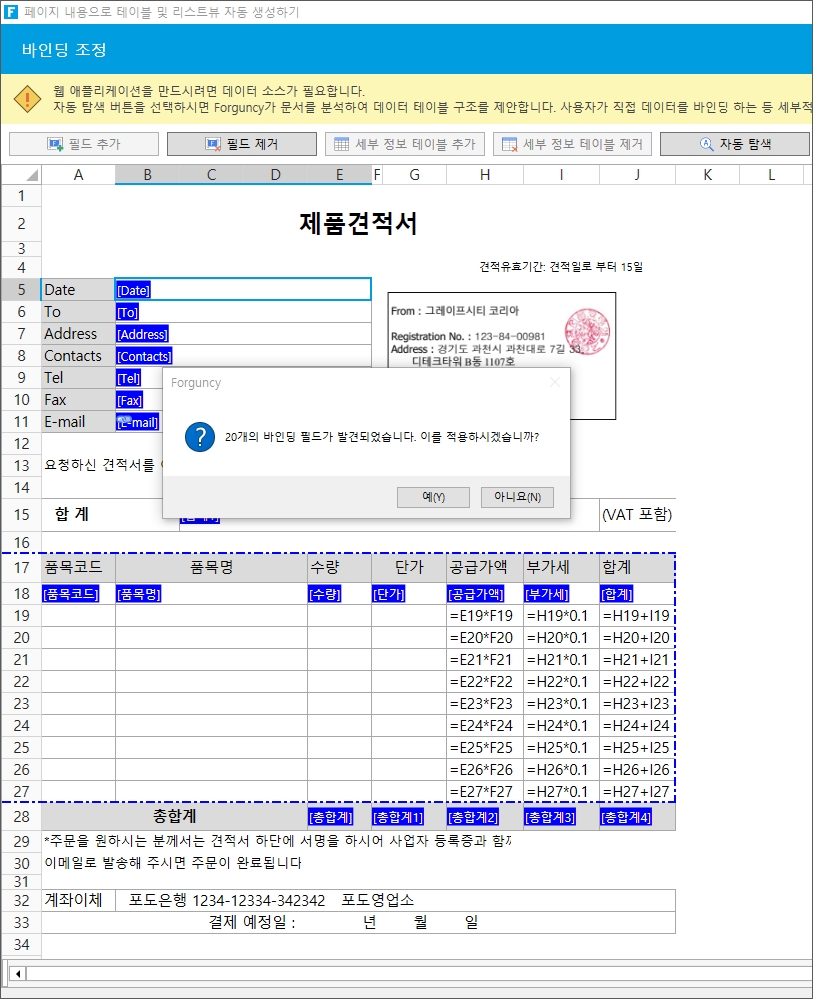
Task: Click the [총합계3] binding field
Action: 550,817
